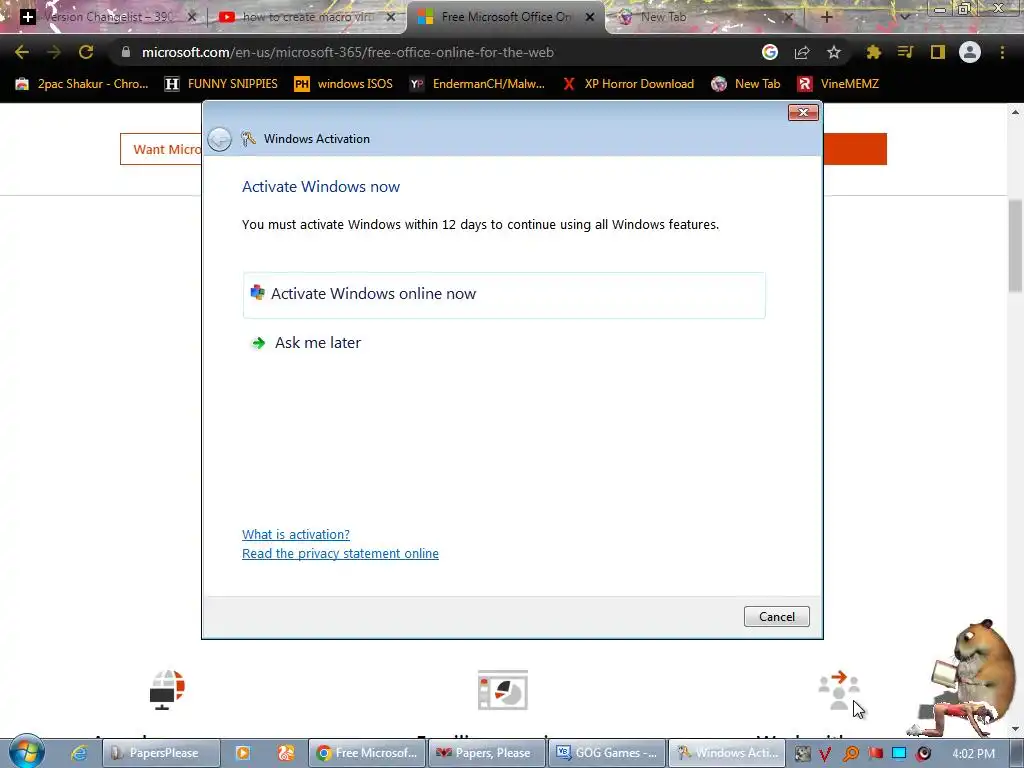Open the EndermanCH/Malw... bookmark
The width and height of the screenshot is (1024, 768).
coord(477,84)
